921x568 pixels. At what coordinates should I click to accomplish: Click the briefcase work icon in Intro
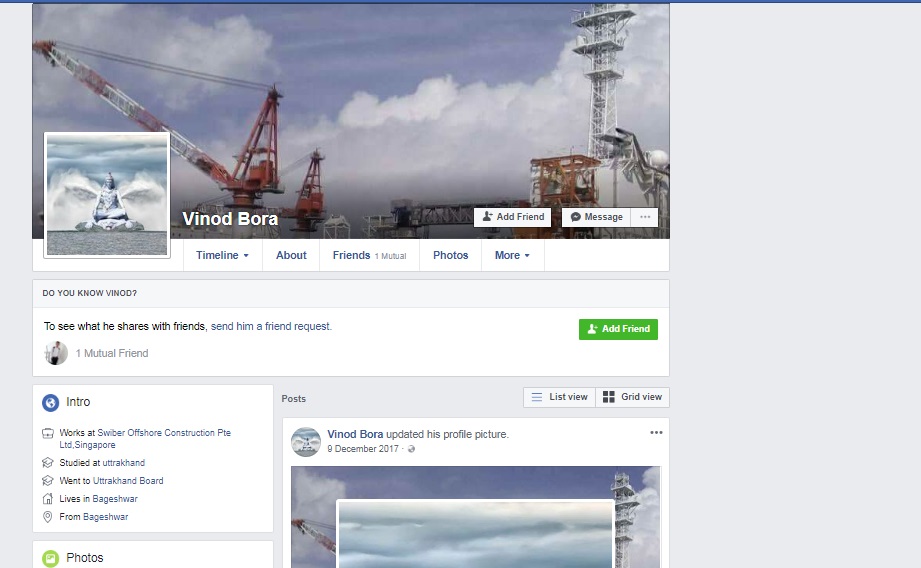[x=48, y=433]
